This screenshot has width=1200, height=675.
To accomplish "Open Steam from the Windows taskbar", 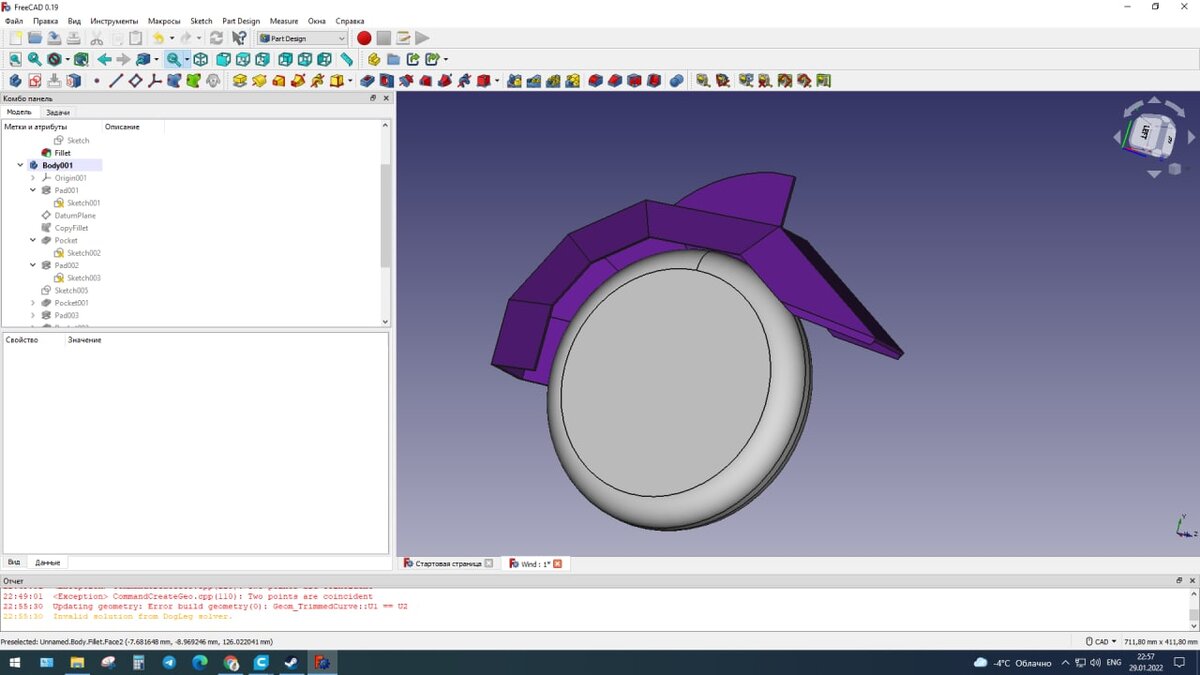I will [x=291, y=662].
